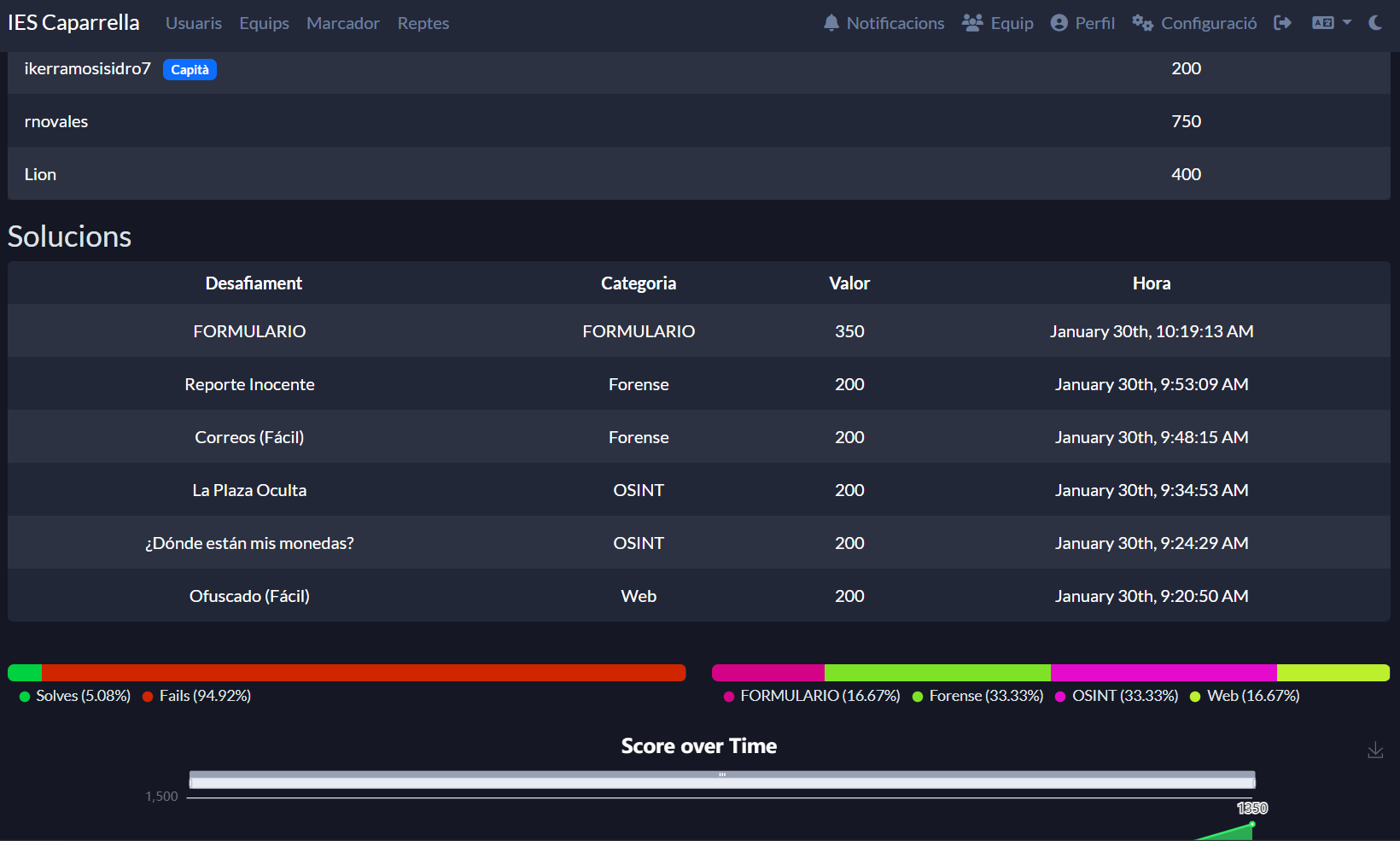The image size is (1400, 841).
Task: Open the Equip team icon
Action: 972,23
